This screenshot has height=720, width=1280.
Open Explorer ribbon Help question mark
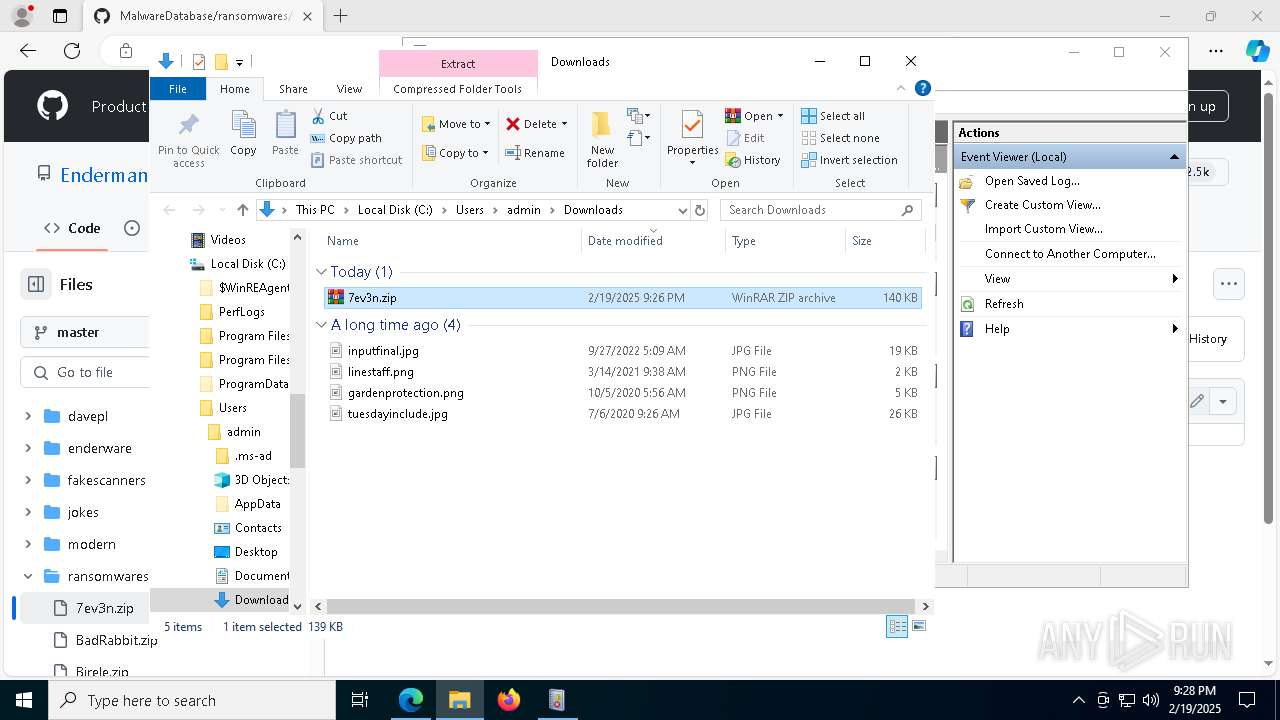pos(923,88)
